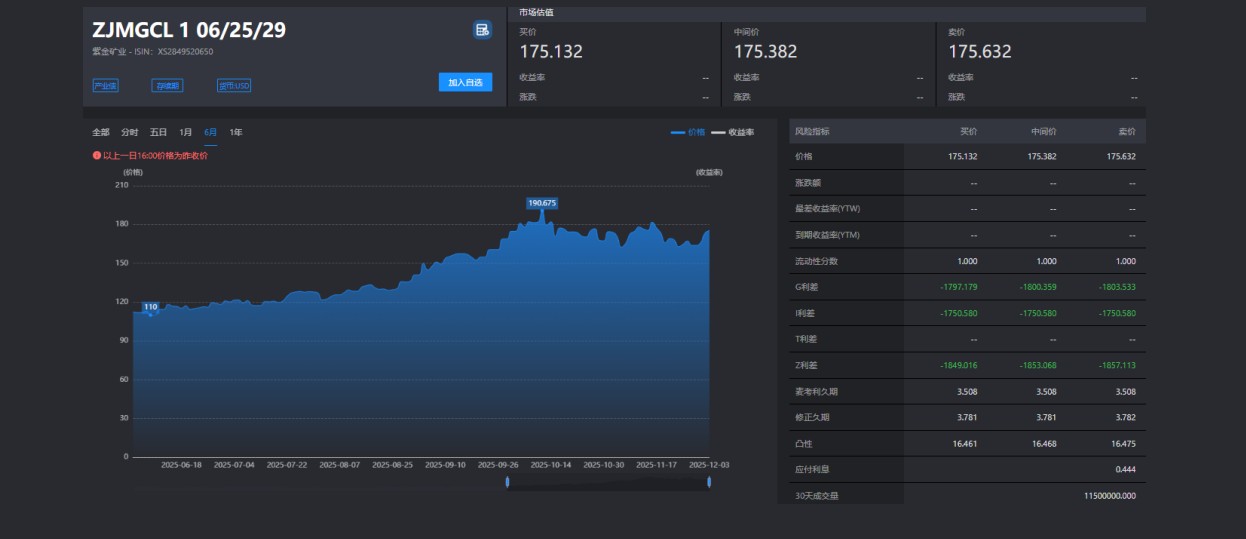Switch chart range to 分时

pos(130,132)
